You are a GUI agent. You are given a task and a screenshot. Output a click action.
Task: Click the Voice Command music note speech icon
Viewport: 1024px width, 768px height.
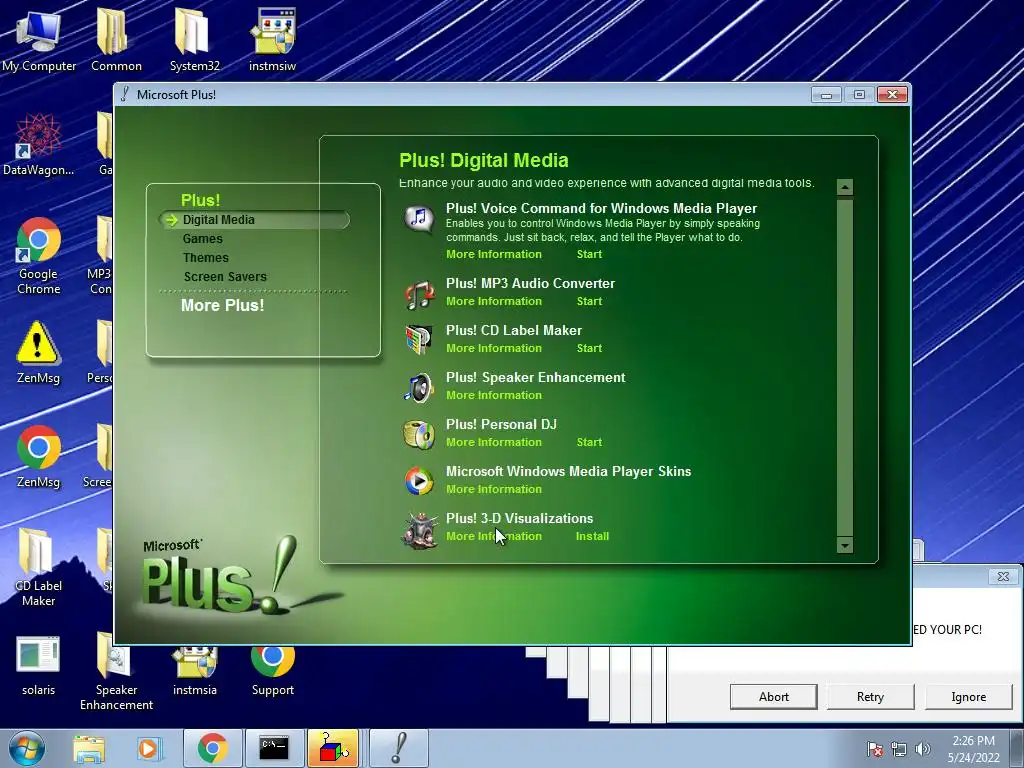[x=419, y=218]
